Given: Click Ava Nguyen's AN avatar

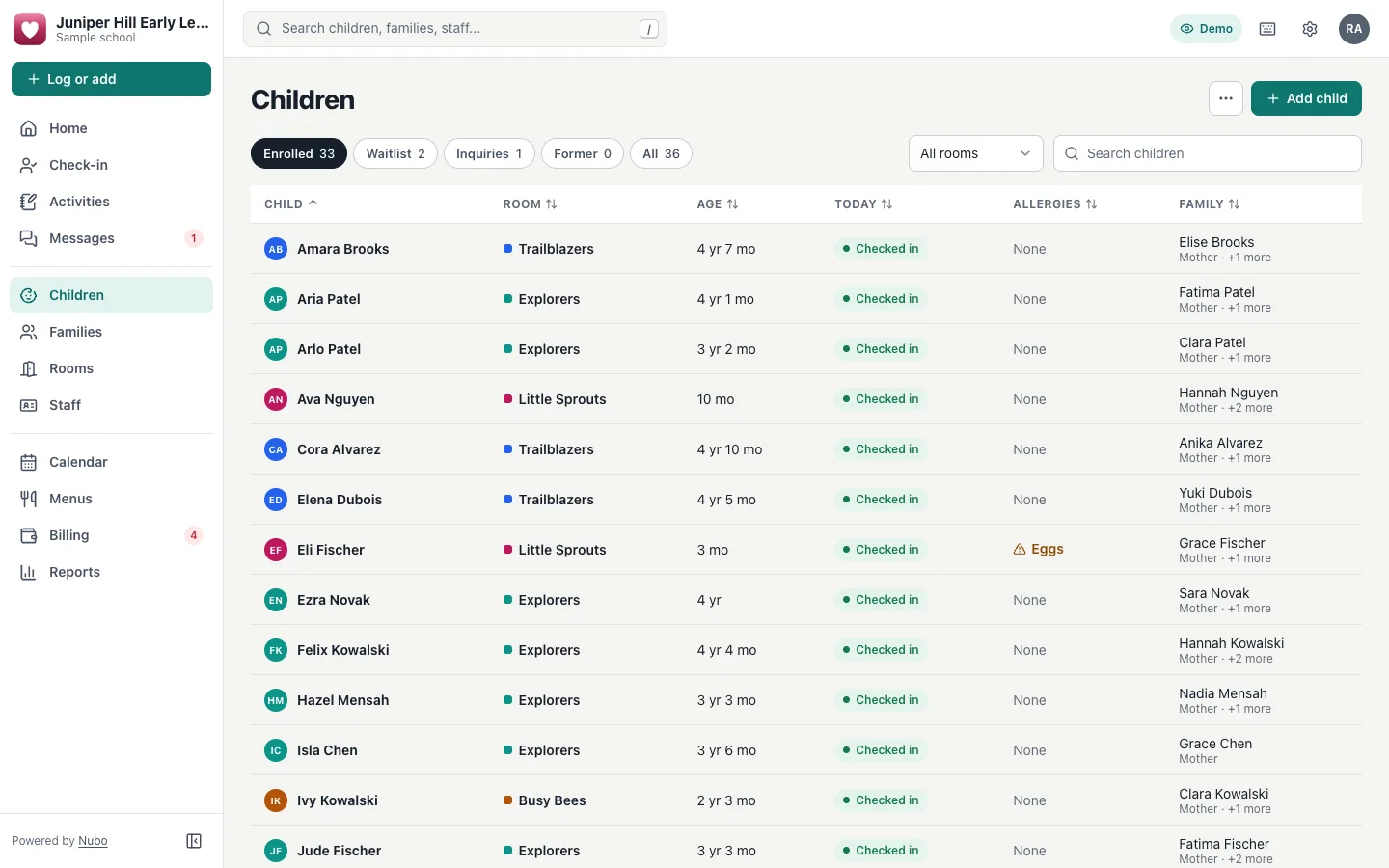Looking at the screenshot, I should coord(276,399).
